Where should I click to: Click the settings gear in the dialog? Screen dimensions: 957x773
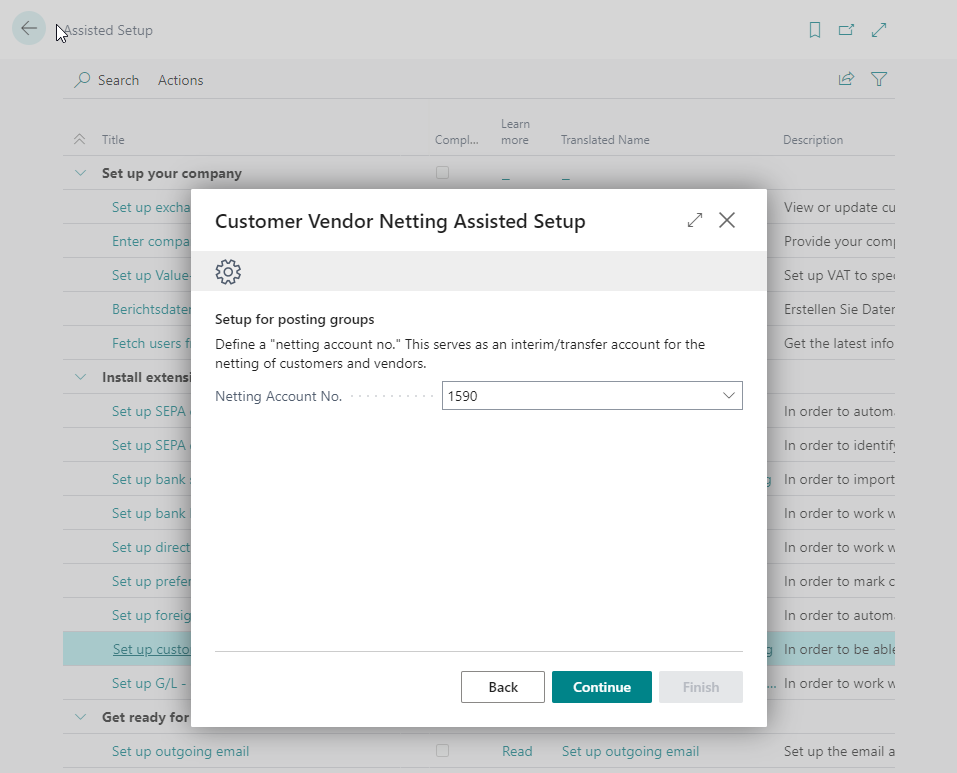(x=228, y=271)
